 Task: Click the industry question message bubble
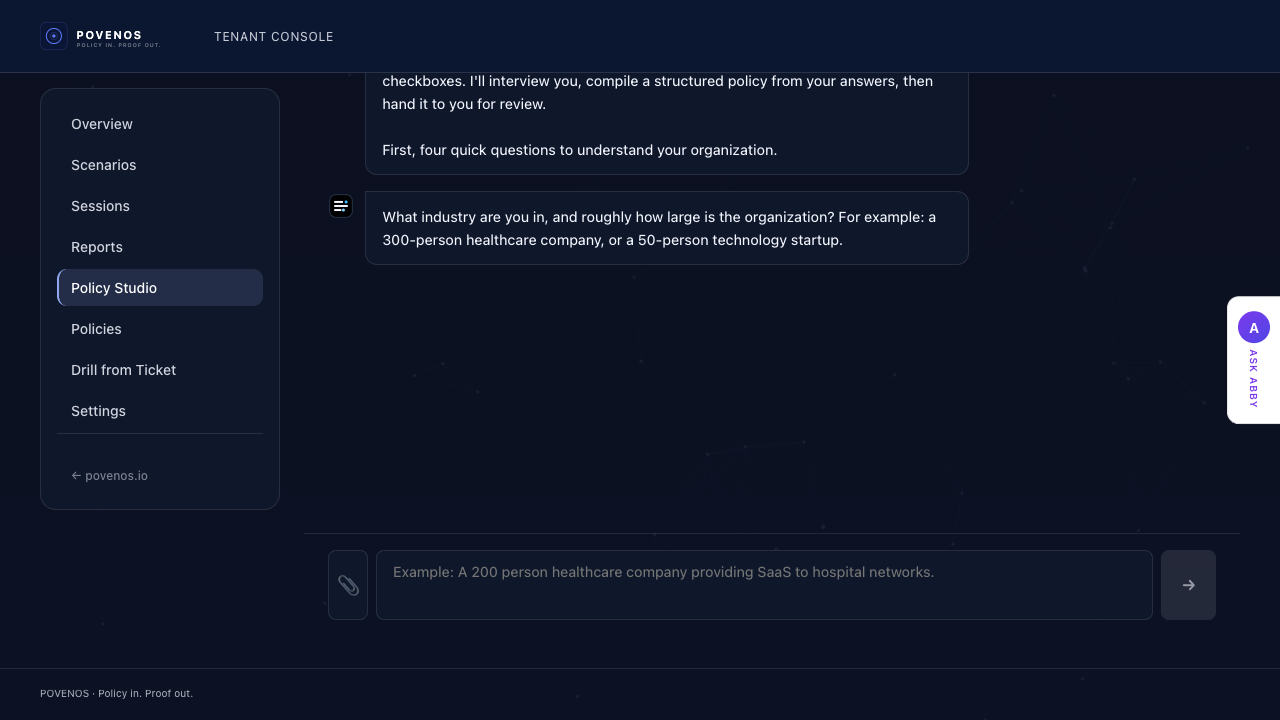tap(667, 228)
